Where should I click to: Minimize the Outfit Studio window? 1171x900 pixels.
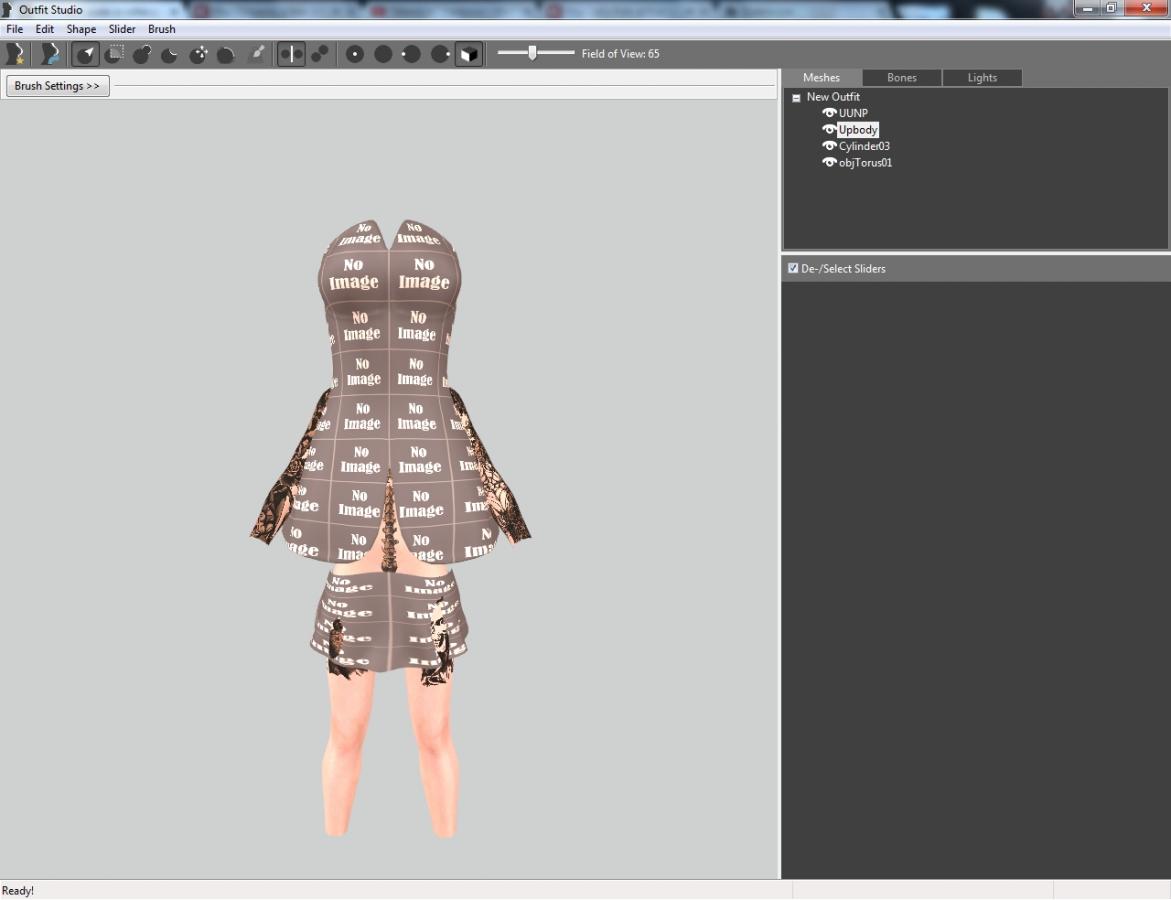coord(1087,8)
